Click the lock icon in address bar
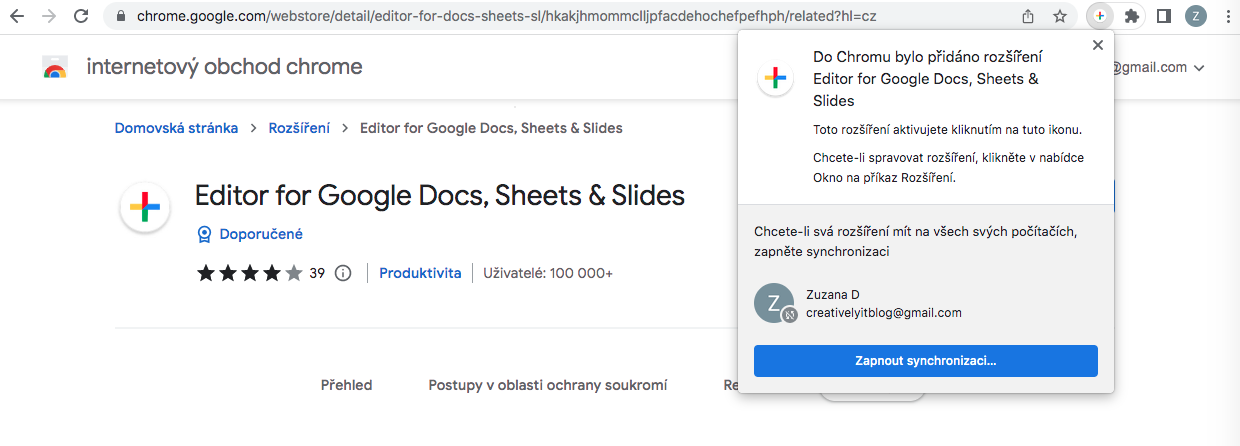The image size is (1240, 446). [120, 17]
